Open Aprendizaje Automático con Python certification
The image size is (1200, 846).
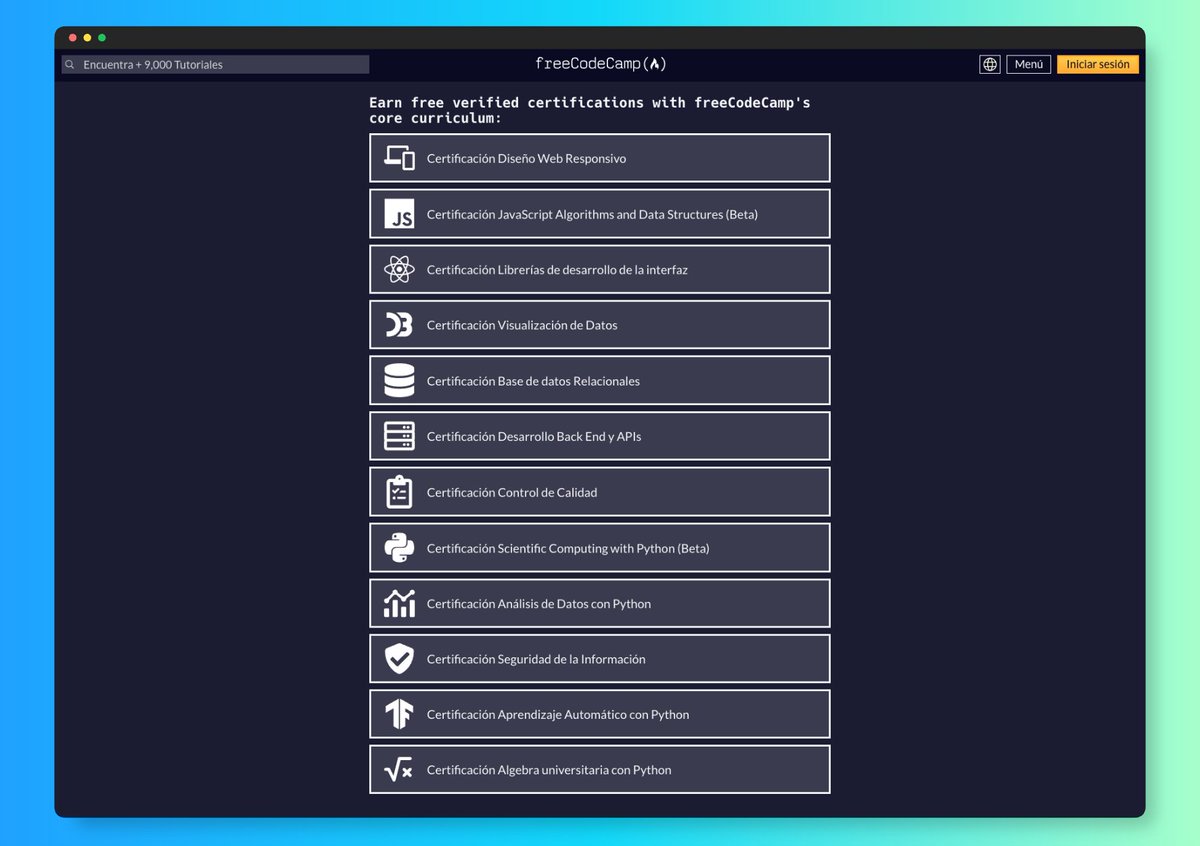600,714
